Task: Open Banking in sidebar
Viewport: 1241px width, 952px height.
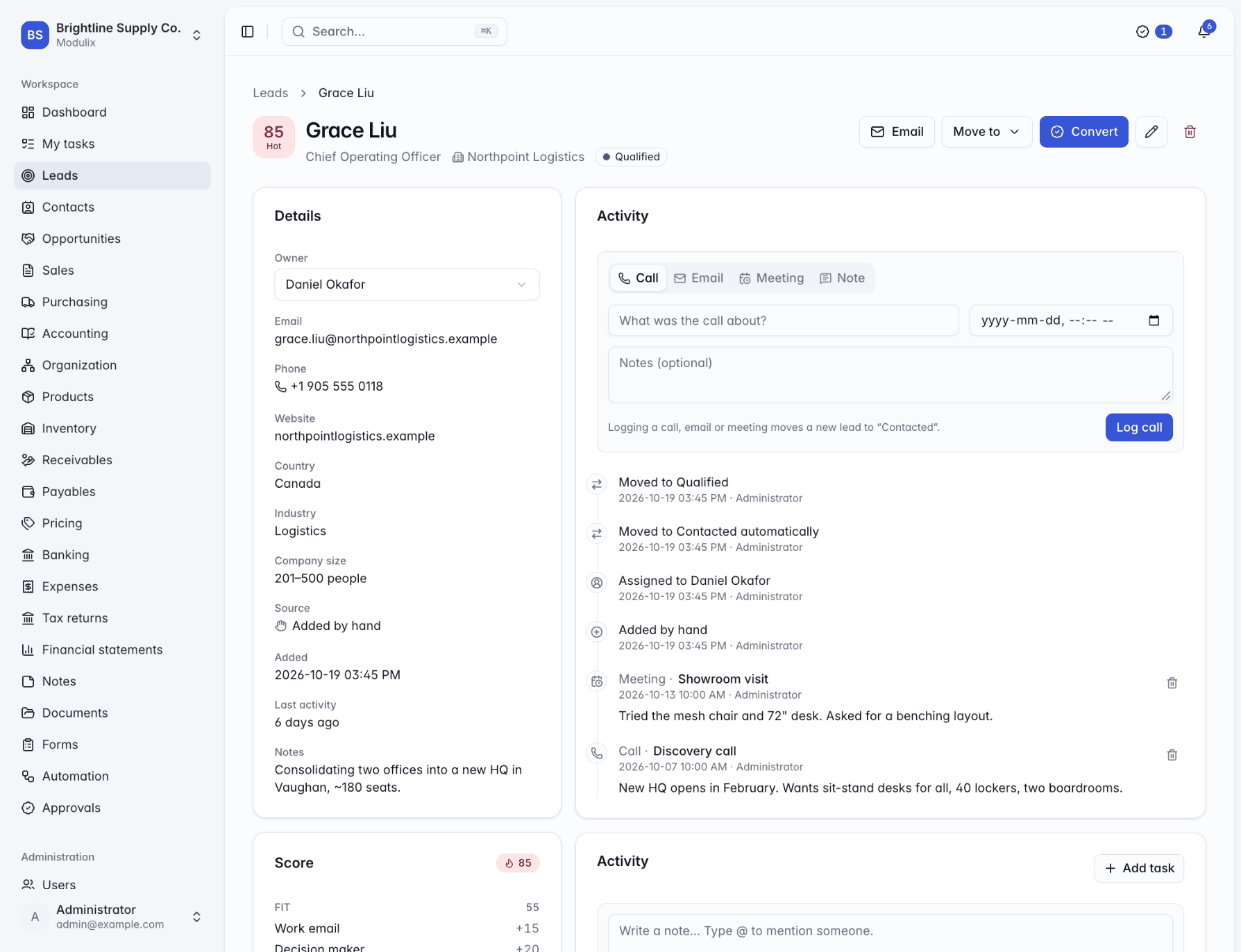Action: point(112,554)
